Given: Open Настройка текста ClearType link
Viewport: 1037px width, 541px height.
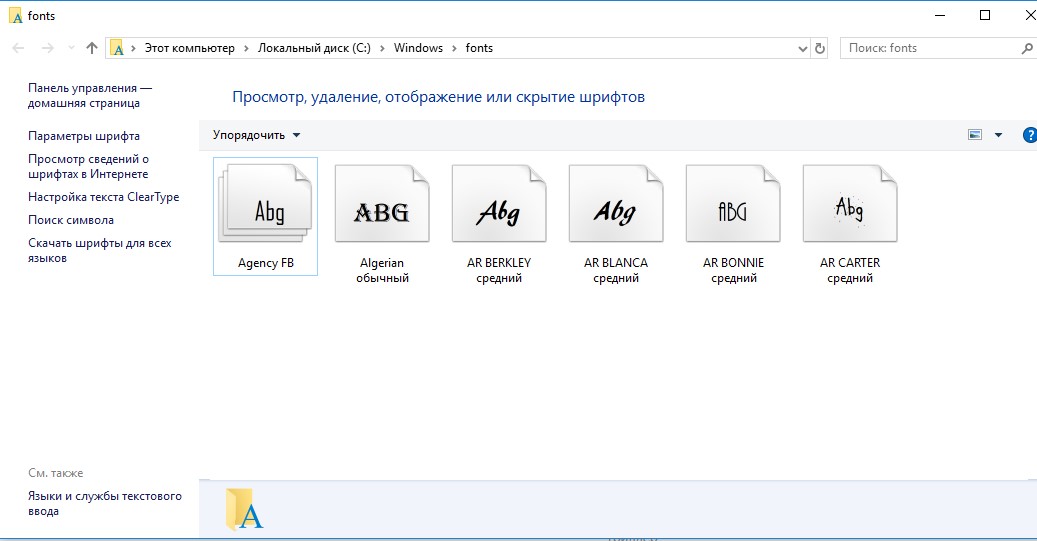Looking at the screenshot, I should coord(103,197).
